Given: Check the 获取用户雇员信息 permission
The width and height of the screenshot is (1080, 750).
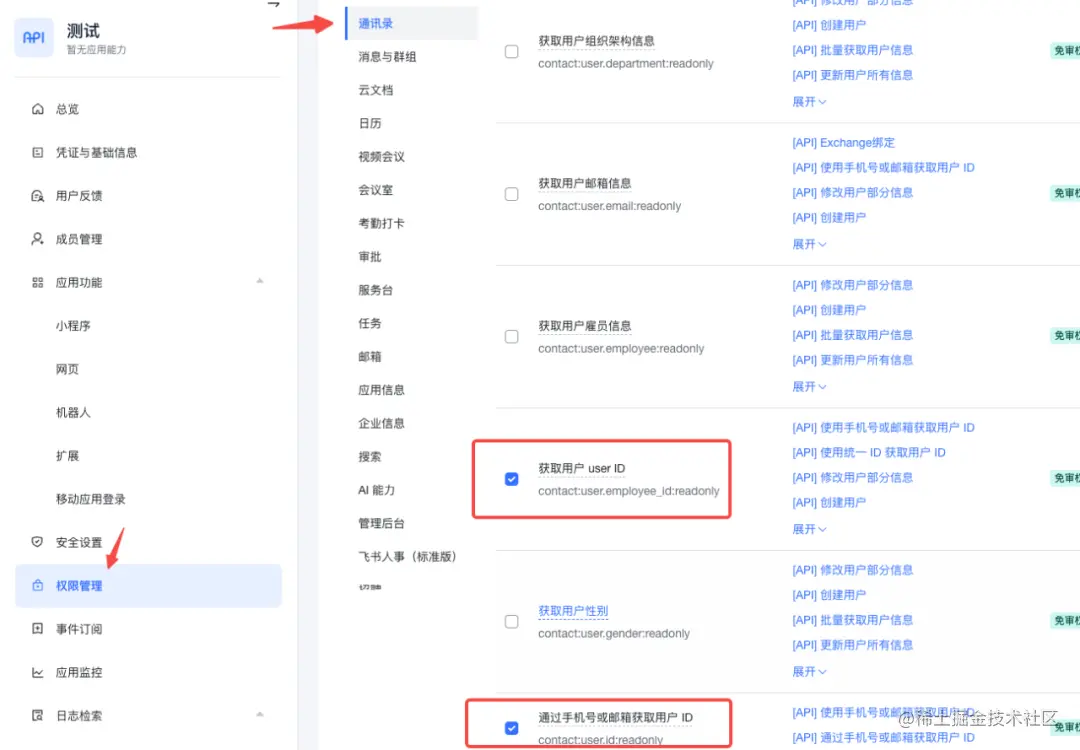Looking at the screenshot, I should [x=512, y=337].
